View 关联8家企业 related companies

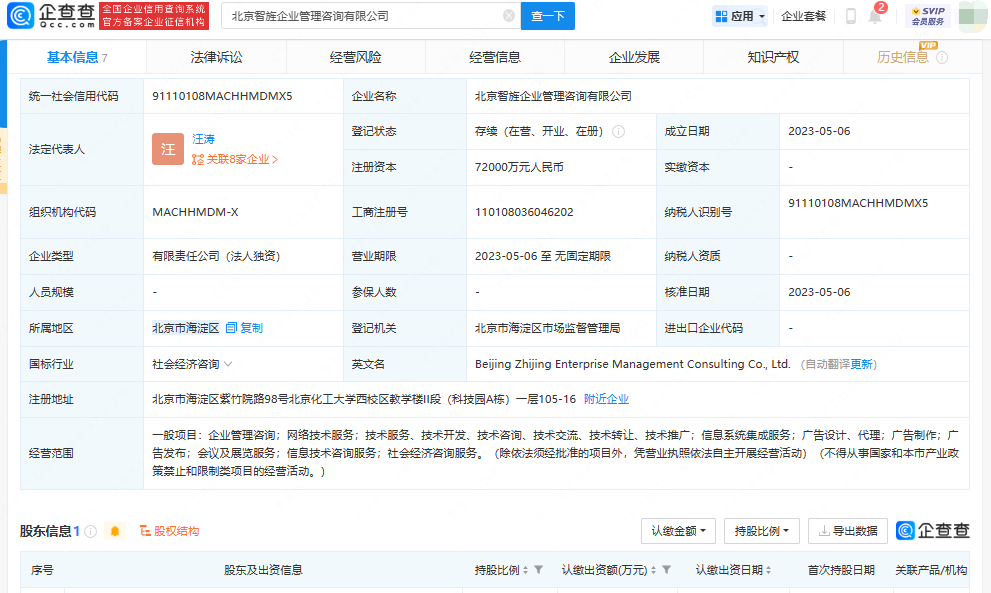pos(234,159)
